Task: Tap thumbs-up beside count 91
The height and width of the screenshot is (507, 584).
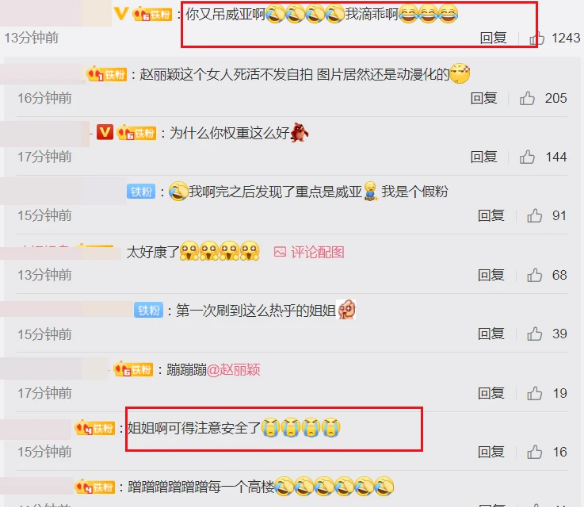Action: tap(534, 215)
